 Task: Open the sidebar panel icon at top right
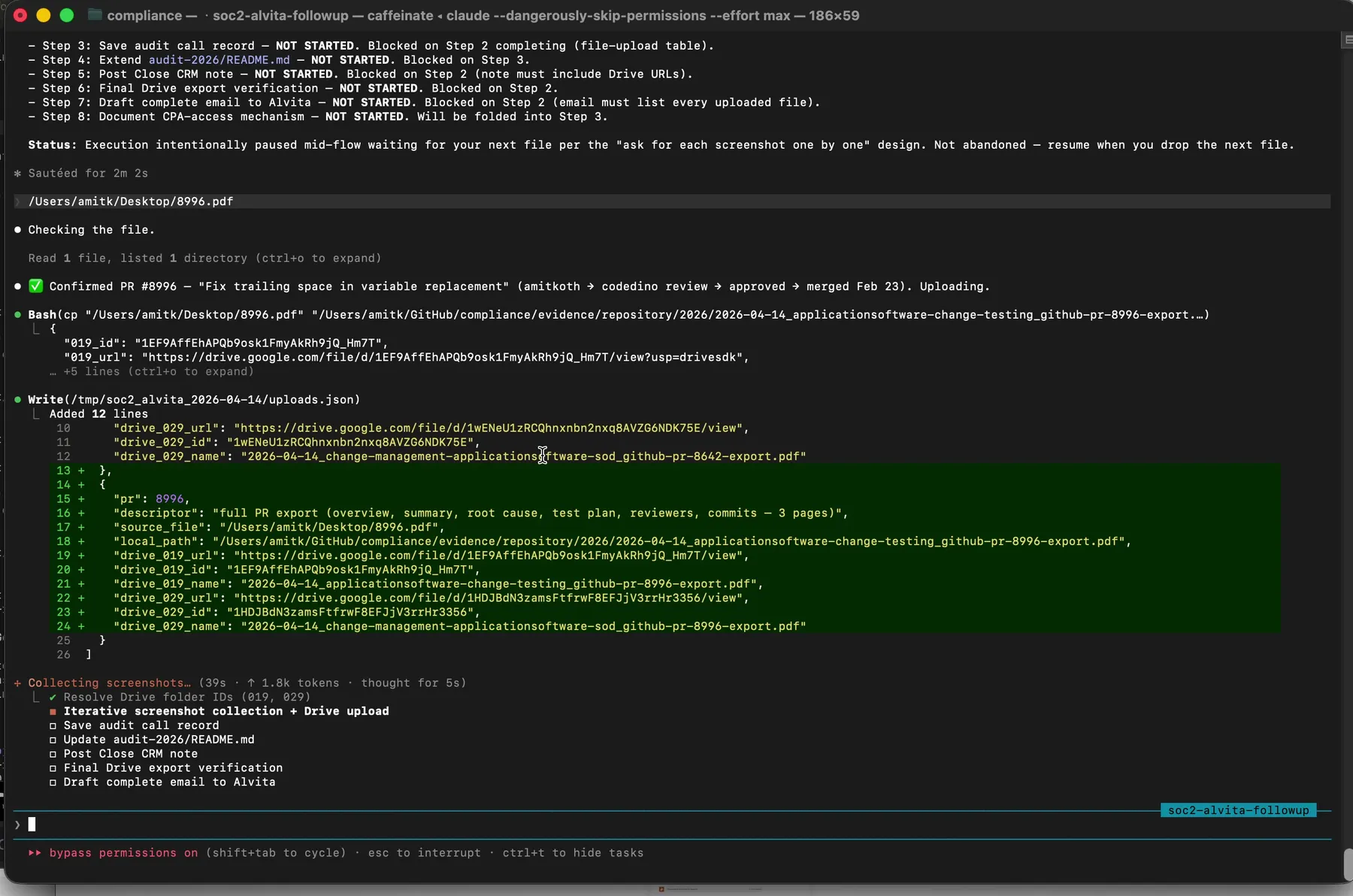point(1345,40)
